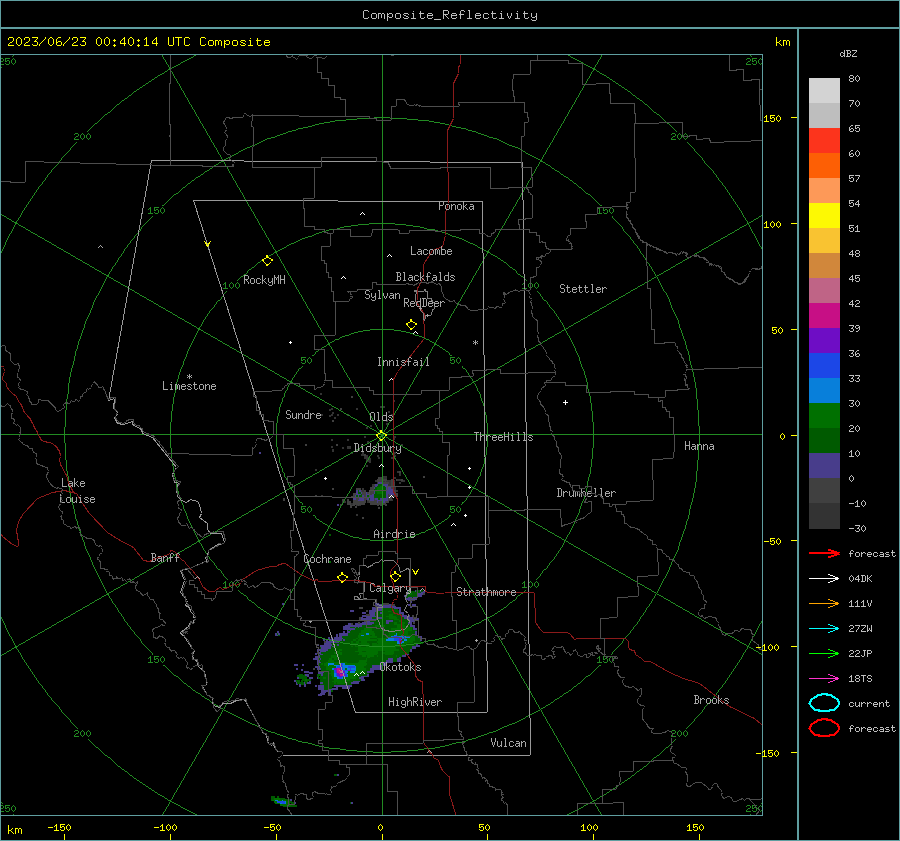Screen dimensions: 900x841
Task: Select the 33 dBZ light blue swatch
Action: [x=824, y=391]
